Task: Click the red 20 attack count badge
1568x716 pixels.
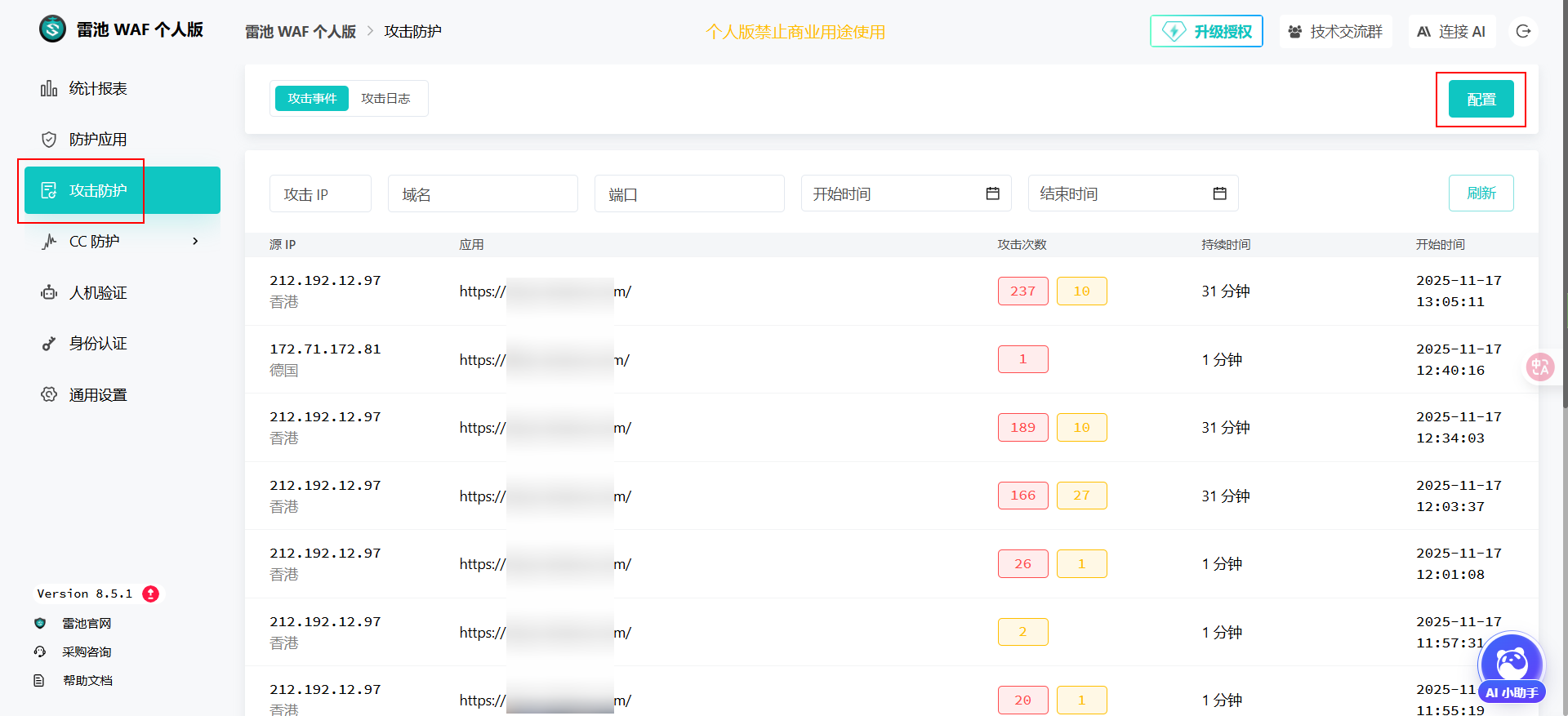Action: [1023, 700]
